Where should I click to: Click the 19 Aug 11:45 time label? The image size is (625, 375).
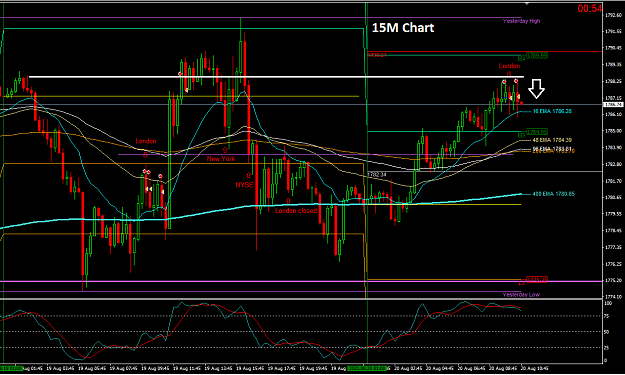click(x=187, y=369)
